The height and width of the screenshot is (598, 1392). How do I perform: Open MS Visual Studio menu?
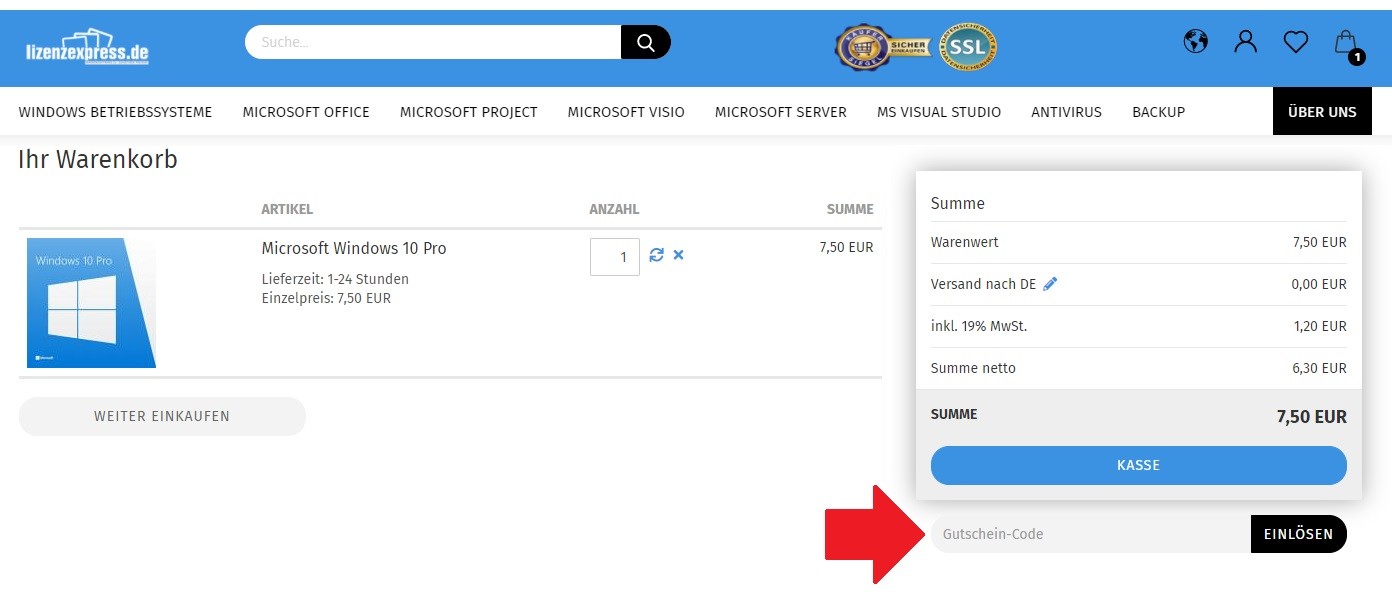(939, 112)
